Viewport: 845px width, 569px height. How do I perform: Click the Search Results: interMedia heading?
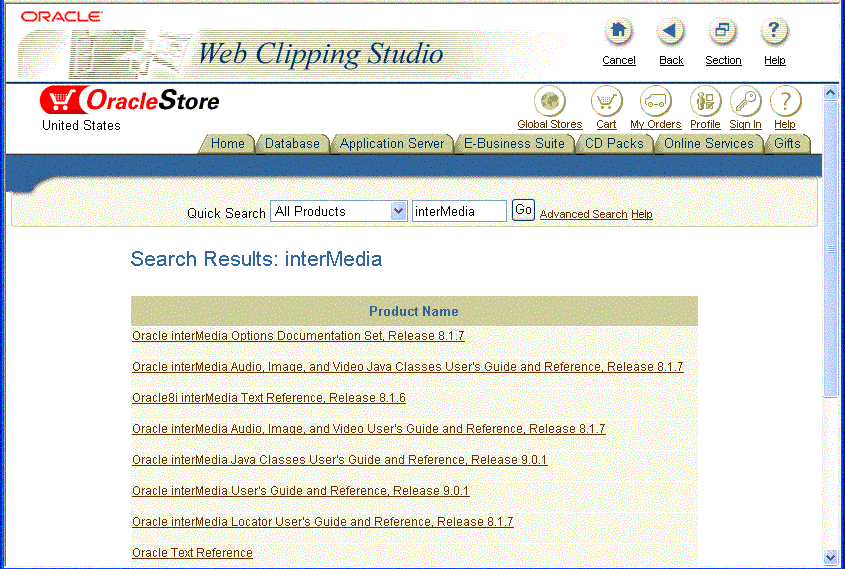pyautogui.click(x=256, y=259)
